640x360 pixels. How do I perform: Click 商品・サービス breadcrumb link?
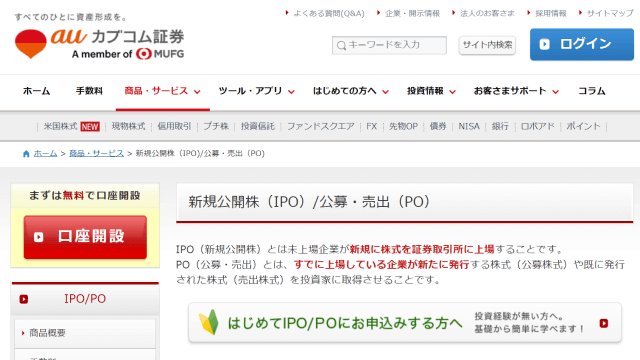coord(96,153)
